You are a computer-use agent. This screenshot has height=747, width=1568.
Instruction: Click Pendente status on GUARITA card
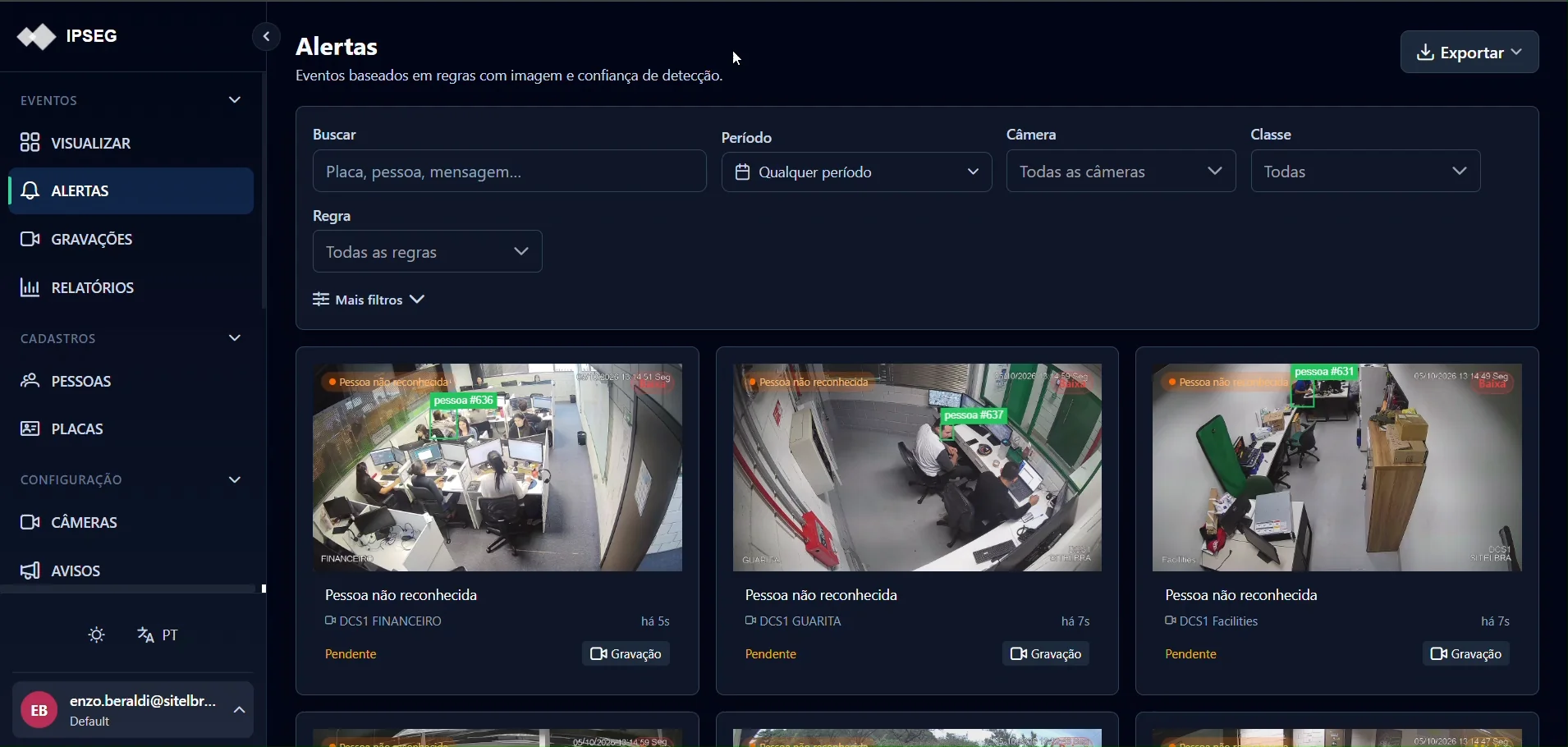[x=772, y=655]
